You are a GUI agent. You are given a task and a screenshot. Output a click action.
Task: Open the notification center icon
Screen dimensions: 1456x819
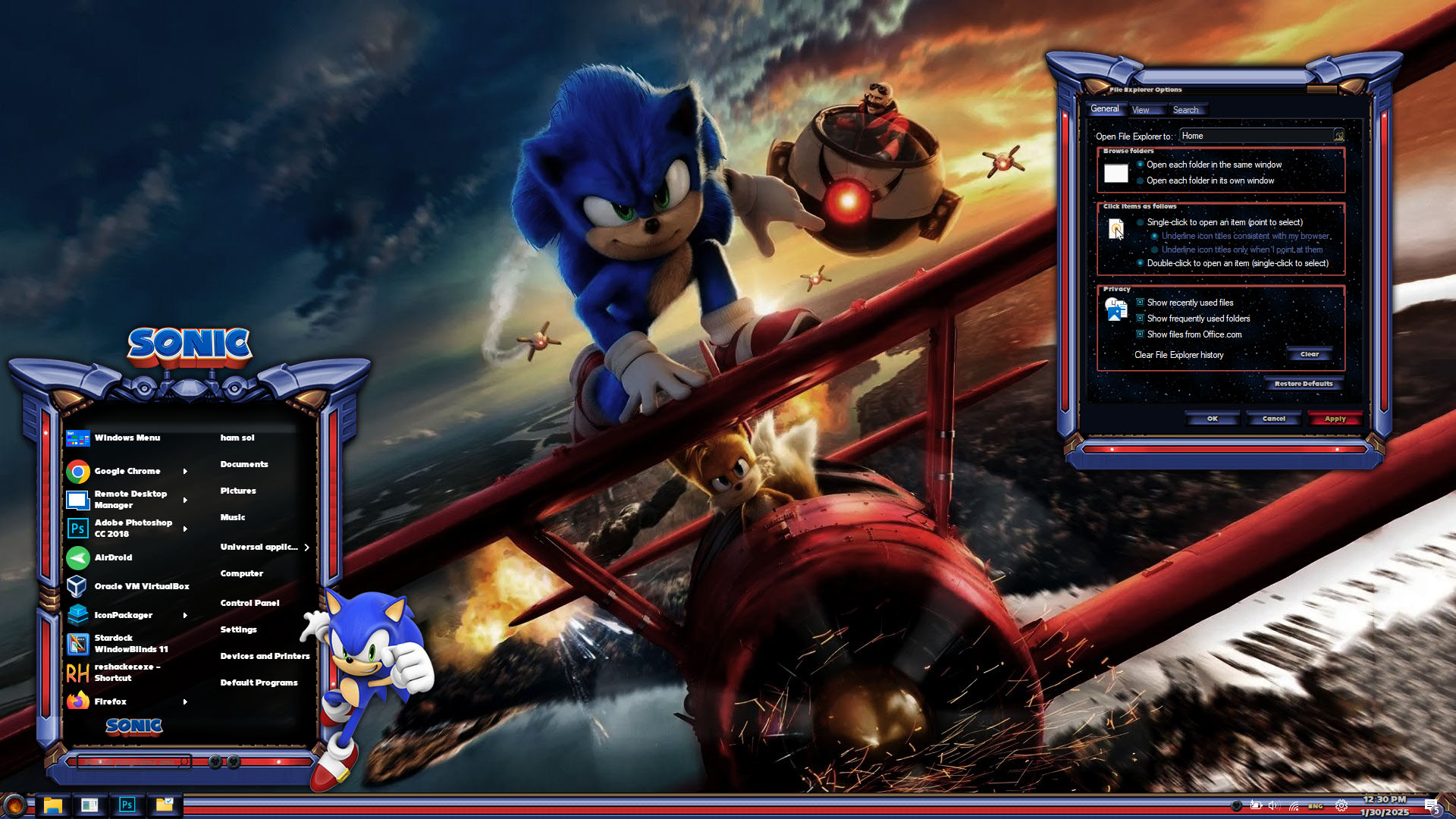click(x=1431, y=806)
